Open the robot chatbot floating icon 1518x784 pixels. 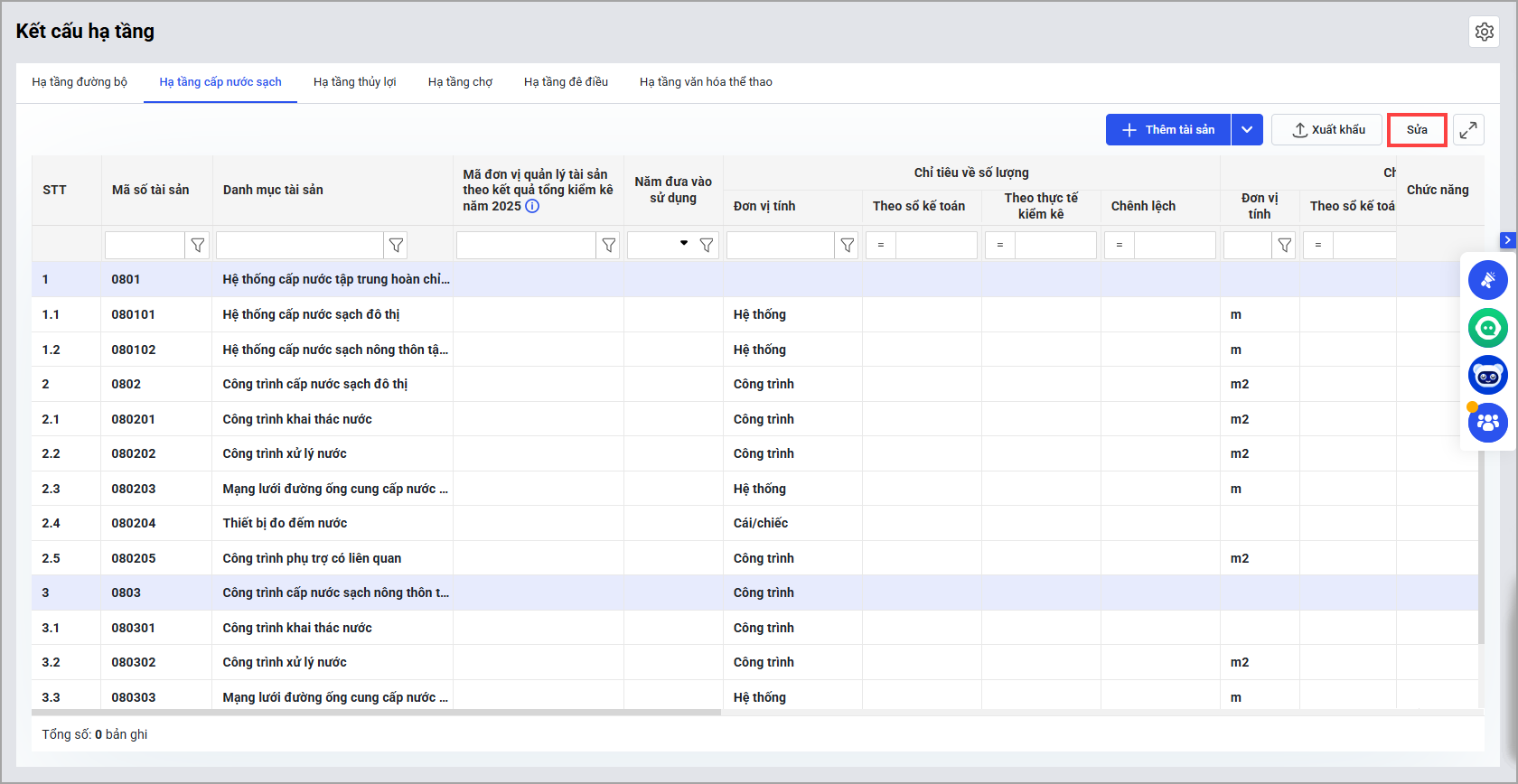1487,375
